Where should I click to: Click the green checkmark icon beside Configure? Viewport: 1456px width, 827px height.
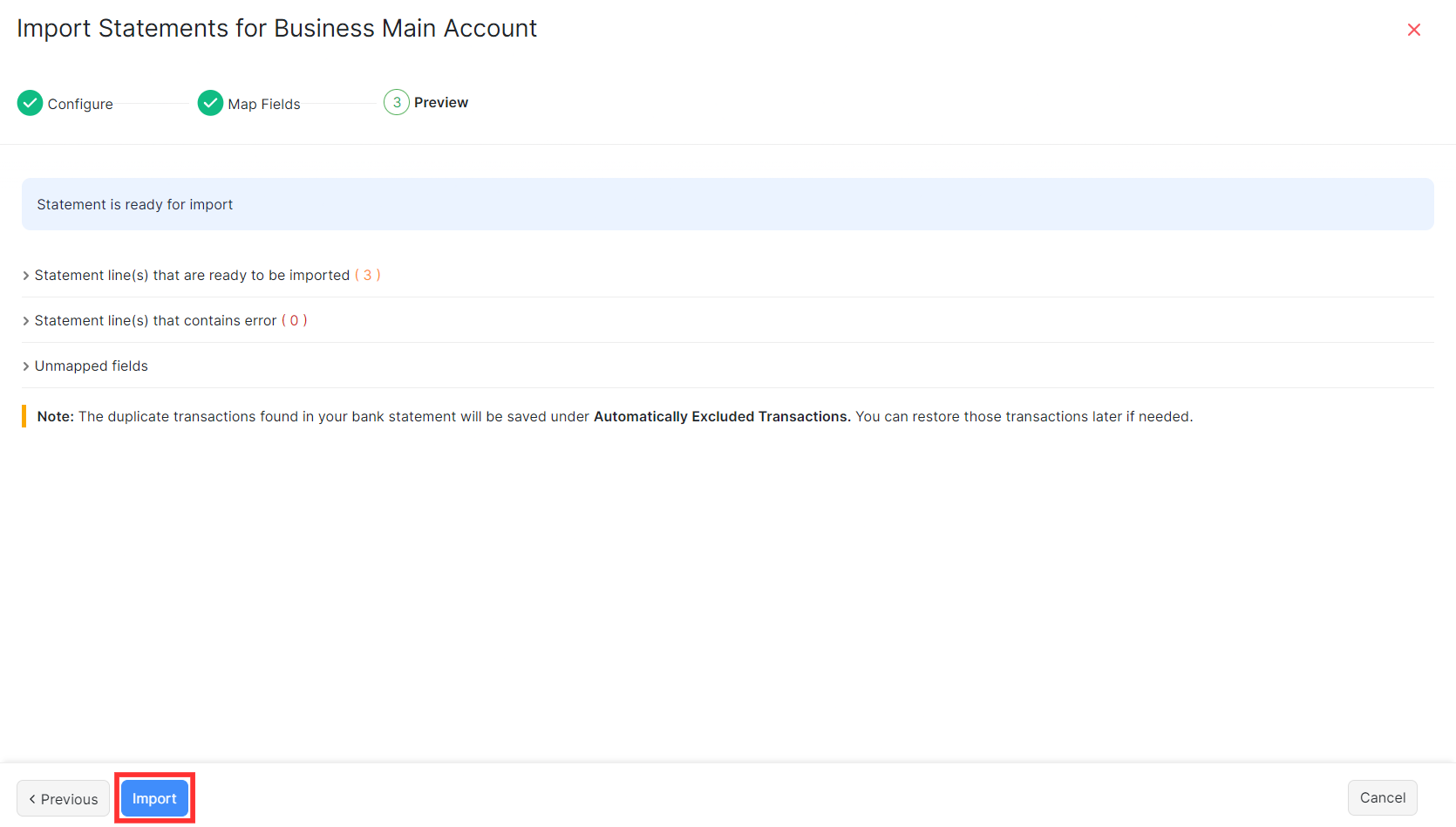click(x=30, y=103)
